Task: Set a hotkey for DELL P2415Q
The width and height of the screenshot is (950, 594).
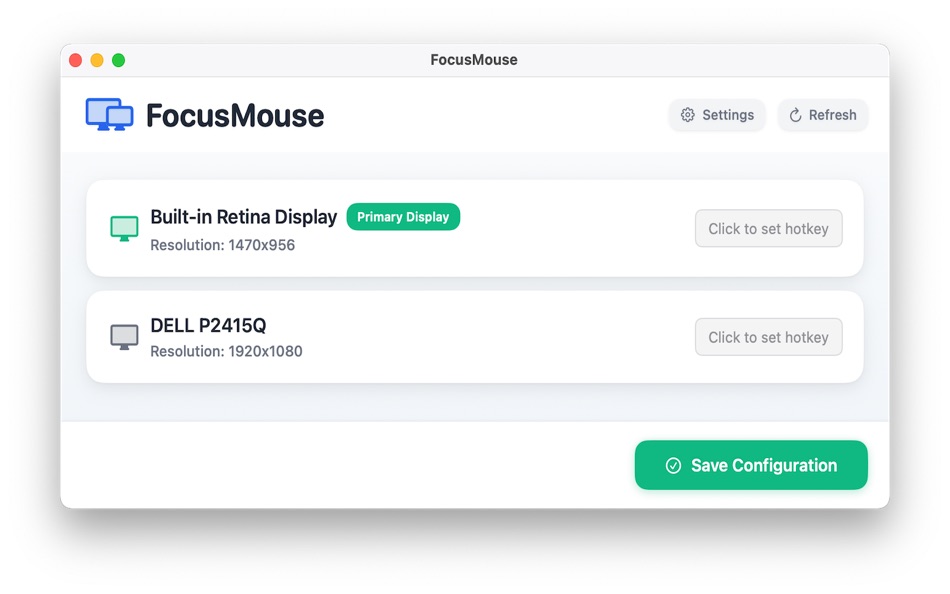Action: coord(768,337)
